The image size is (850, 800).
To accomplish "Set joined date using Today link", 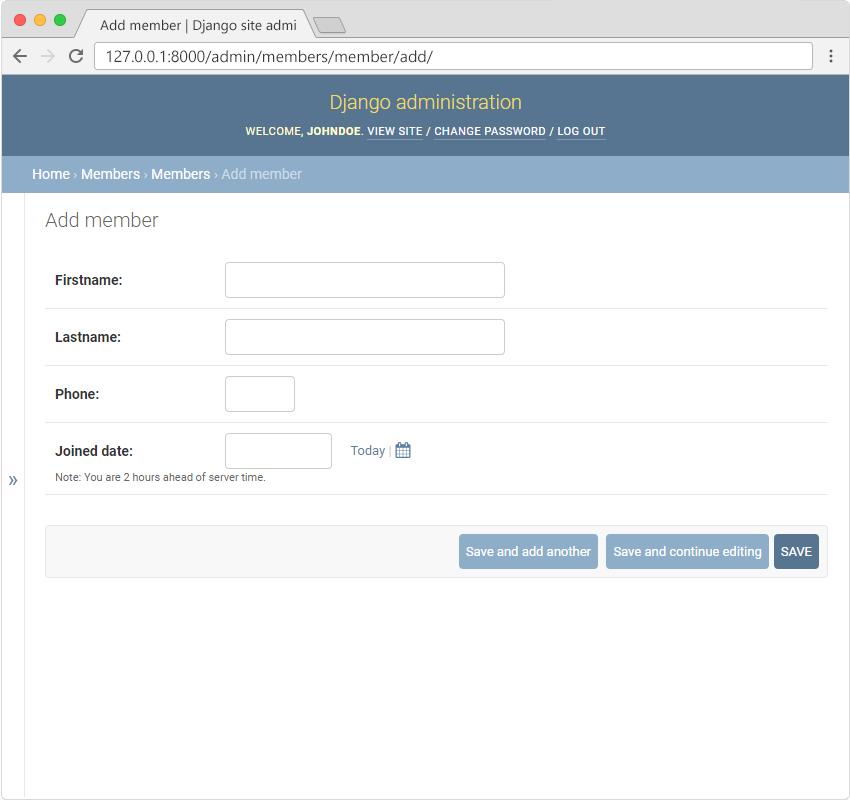I will point(367,451).
